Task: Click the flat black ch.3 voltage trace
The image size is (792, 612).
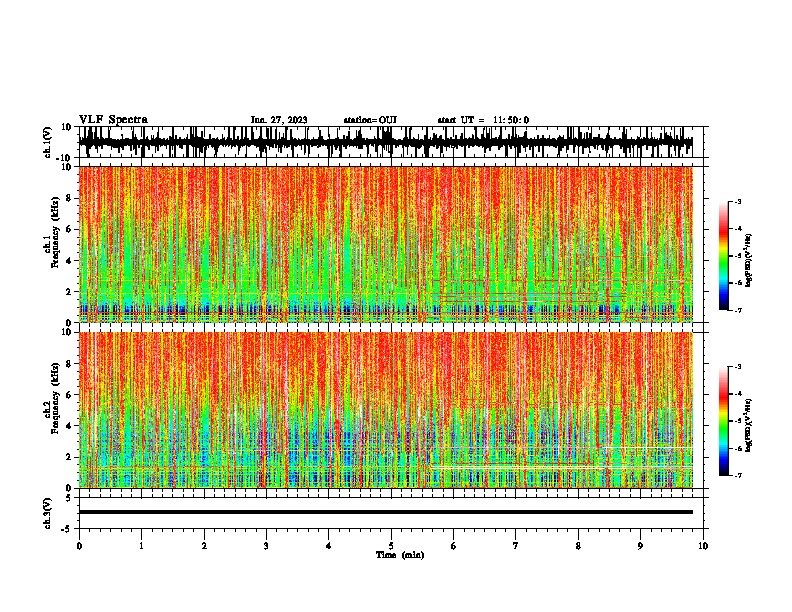Action: tap(385, 512)
